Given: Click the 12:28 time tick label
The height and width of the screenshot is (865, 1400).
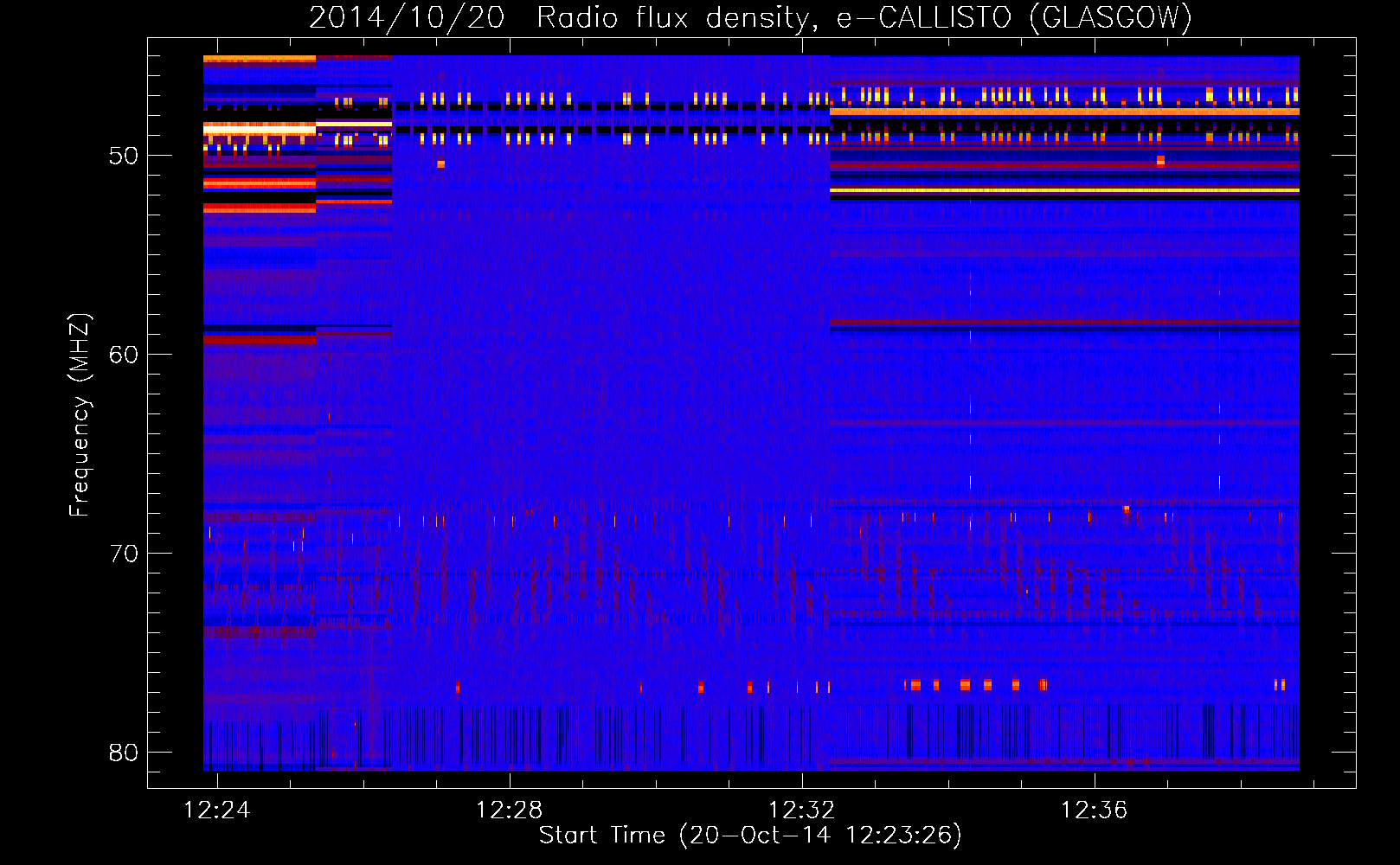Looking at the screenshot, I should click(x=510, y=810).
